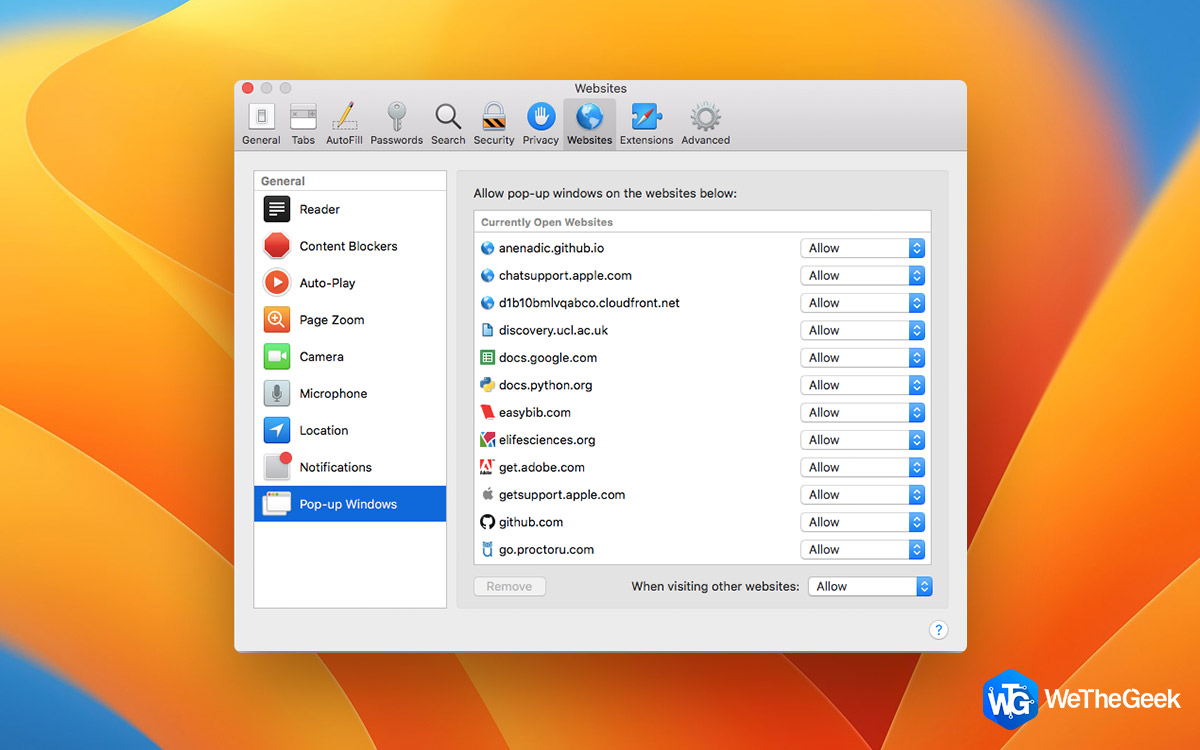Screen dimensions: 1200x750
Task: Open Allow dropdown for docs.google.com
Action: coord(863,358)
